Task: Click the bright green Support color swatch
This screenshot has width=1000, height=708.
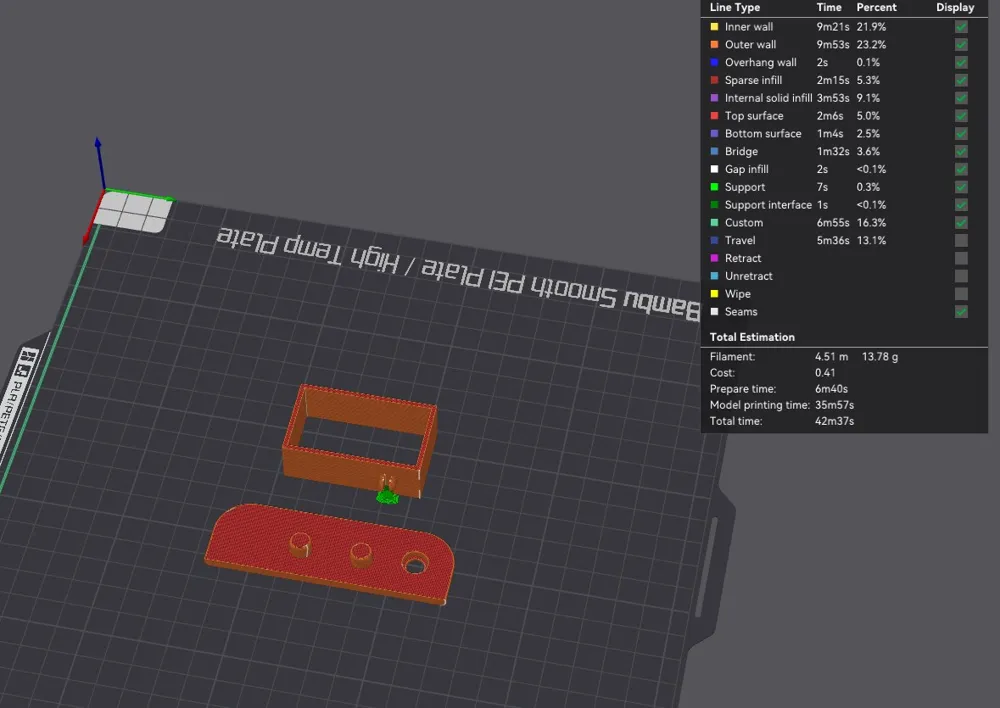Action: [714, 187]
